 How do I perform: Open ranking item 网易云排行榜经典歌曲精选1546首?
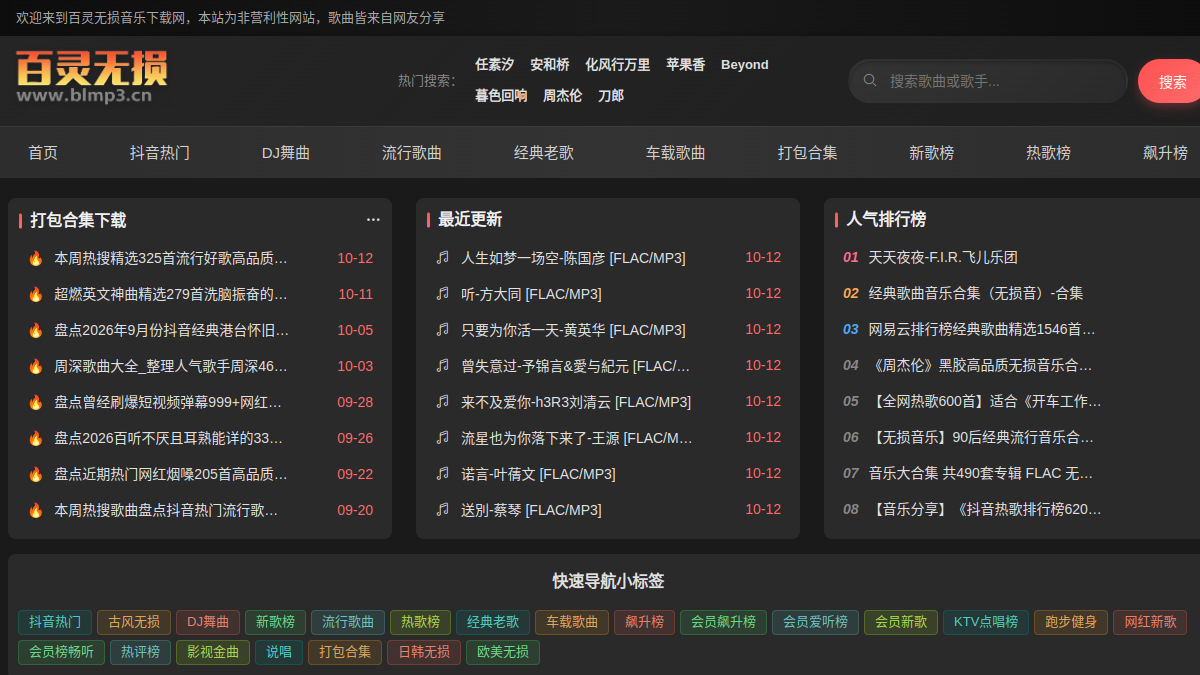tap(982, 329)
